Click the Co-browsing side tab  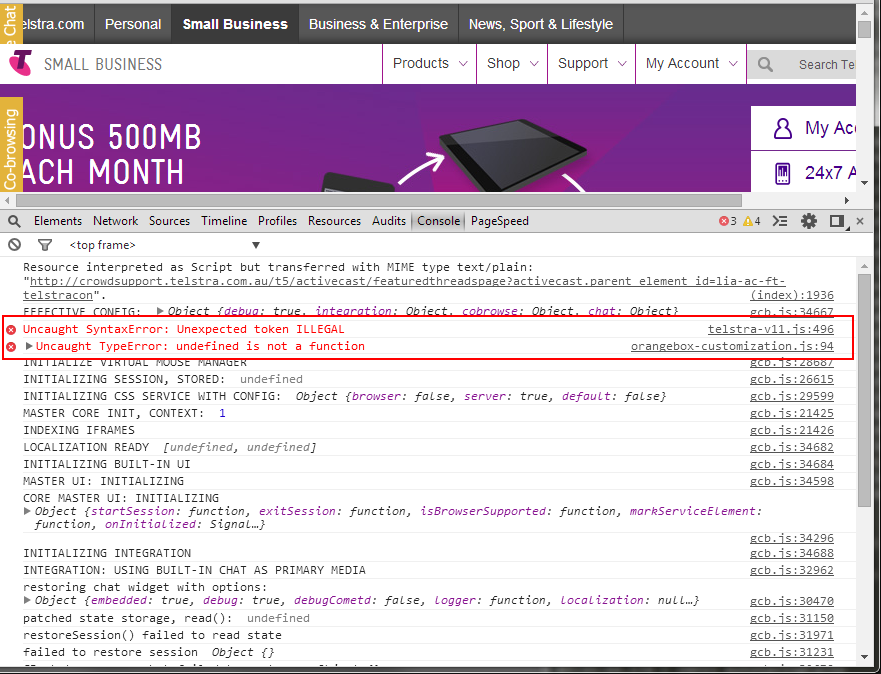[x=11, y=147]
